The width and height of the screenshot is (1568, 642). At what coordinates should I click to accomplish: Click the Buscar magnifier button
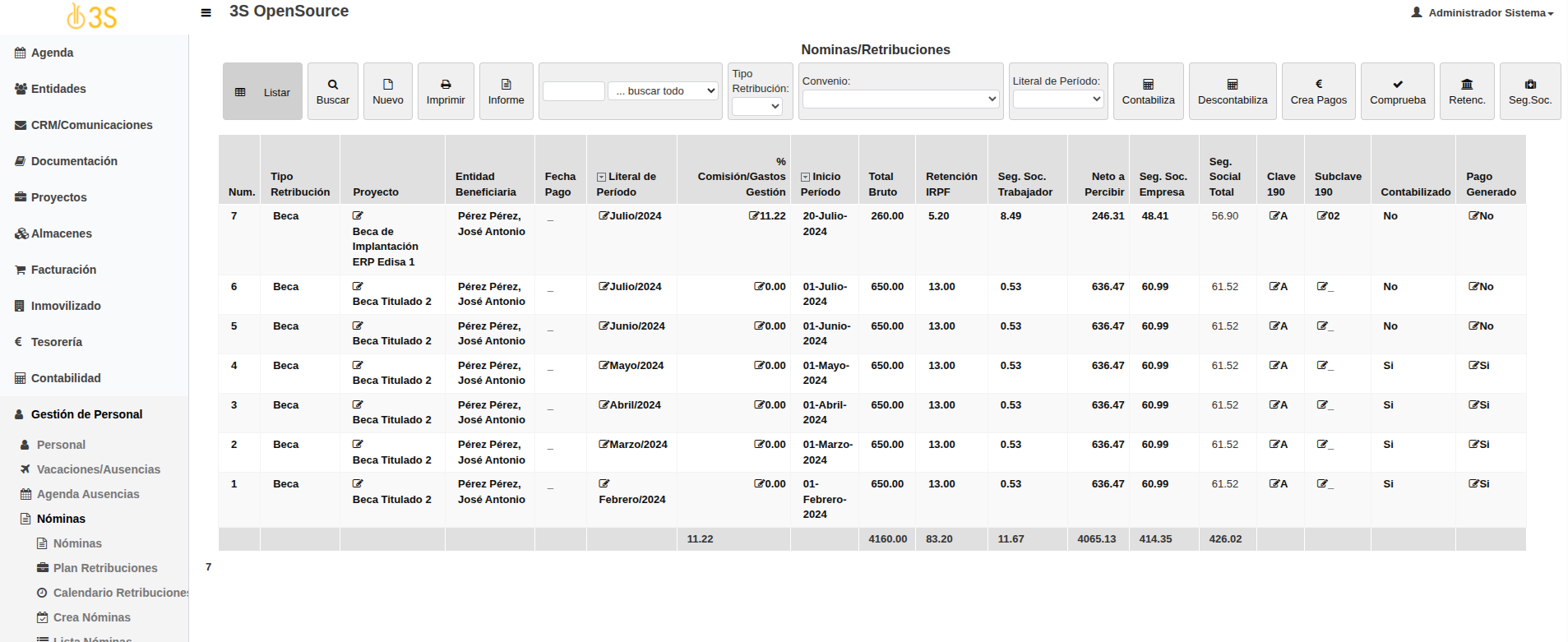pyautogui.click(x=333, y=91)
